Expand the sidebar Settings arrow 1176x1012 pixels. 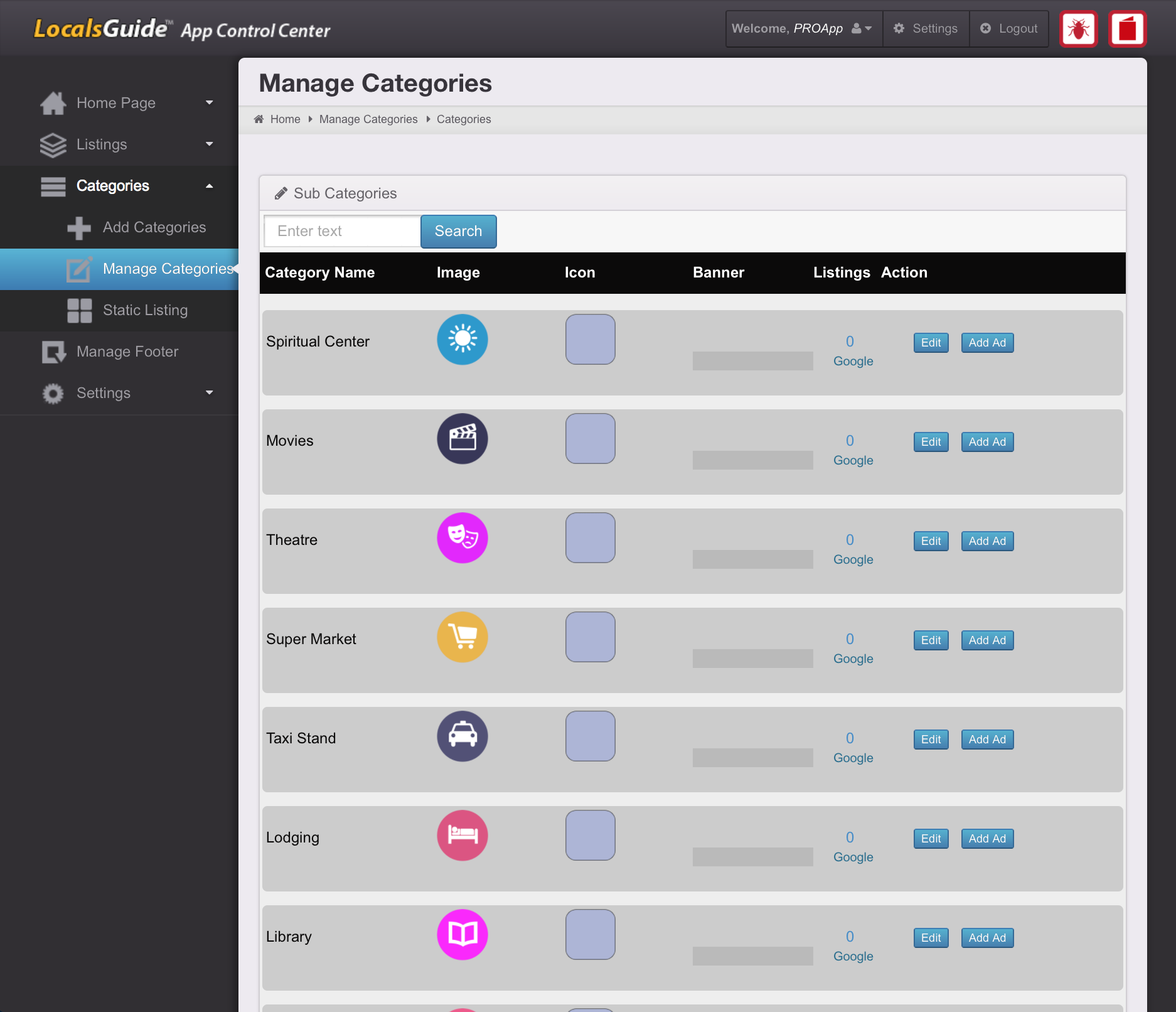210,393
